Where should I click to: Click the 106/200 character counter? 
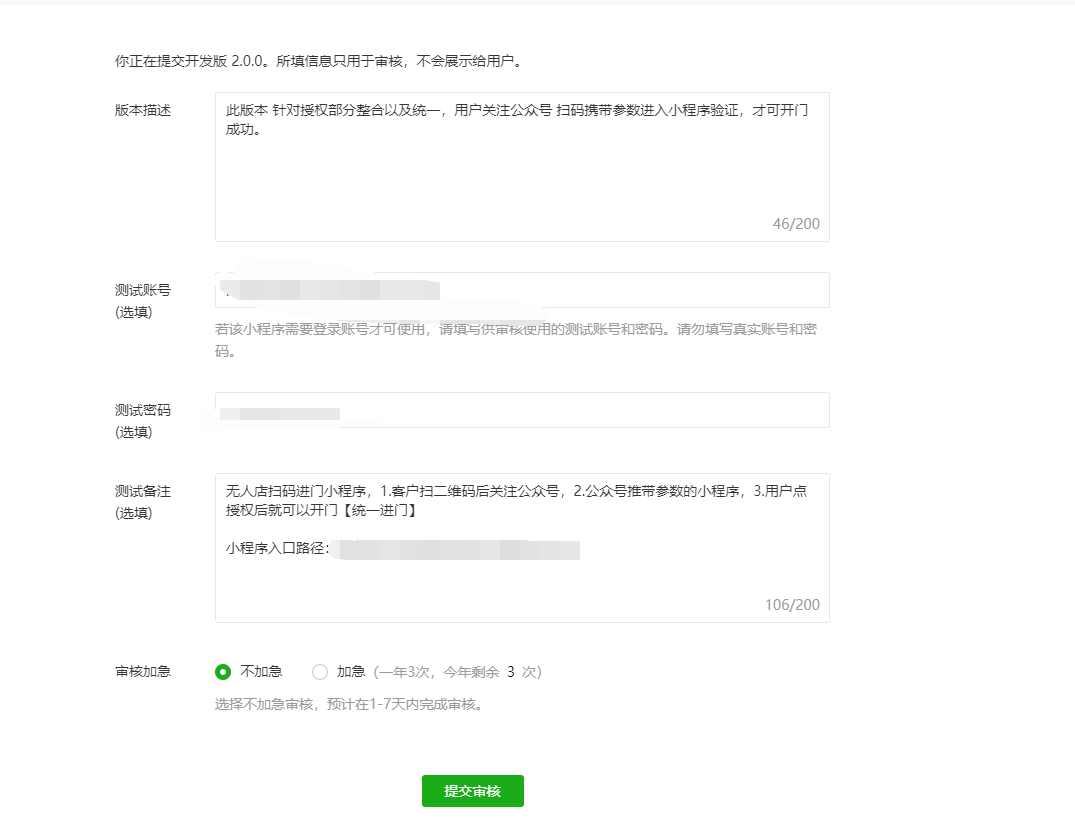pyautogui.click(x=792, y=605)
